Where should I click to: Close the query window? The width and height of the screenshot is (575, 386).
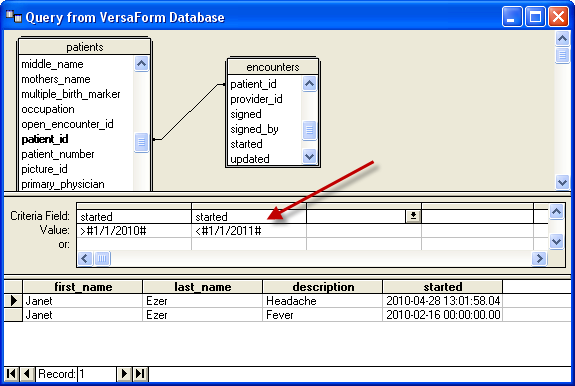(x=558, y=17)
